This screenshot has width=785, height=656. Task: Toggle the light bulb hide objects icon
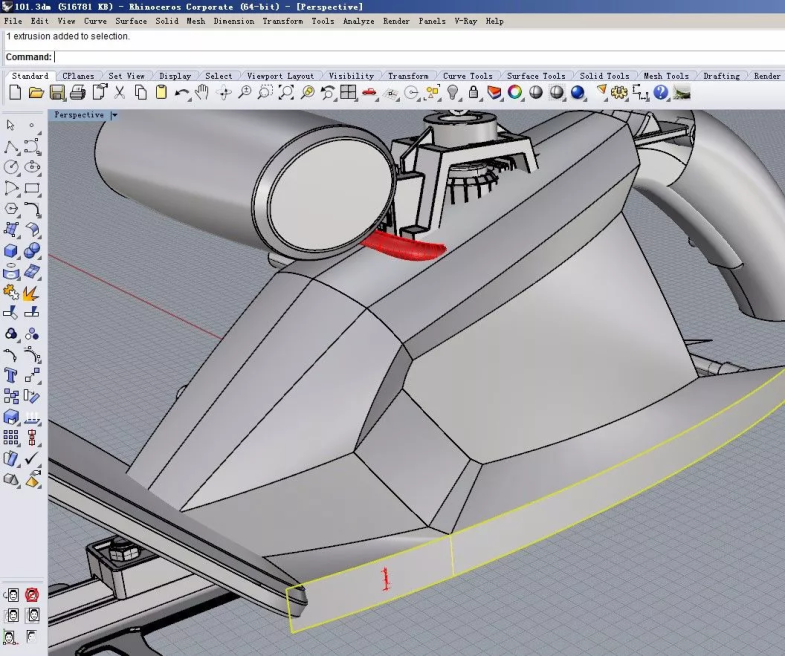(453, 92)
